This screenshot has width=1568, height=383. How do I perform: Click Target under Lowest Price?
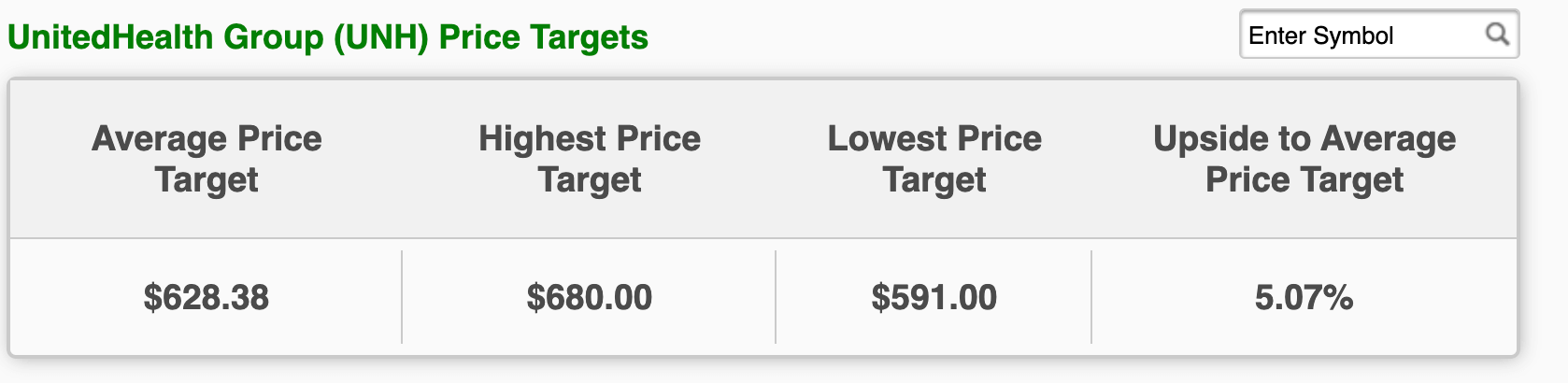coord(934,180)
